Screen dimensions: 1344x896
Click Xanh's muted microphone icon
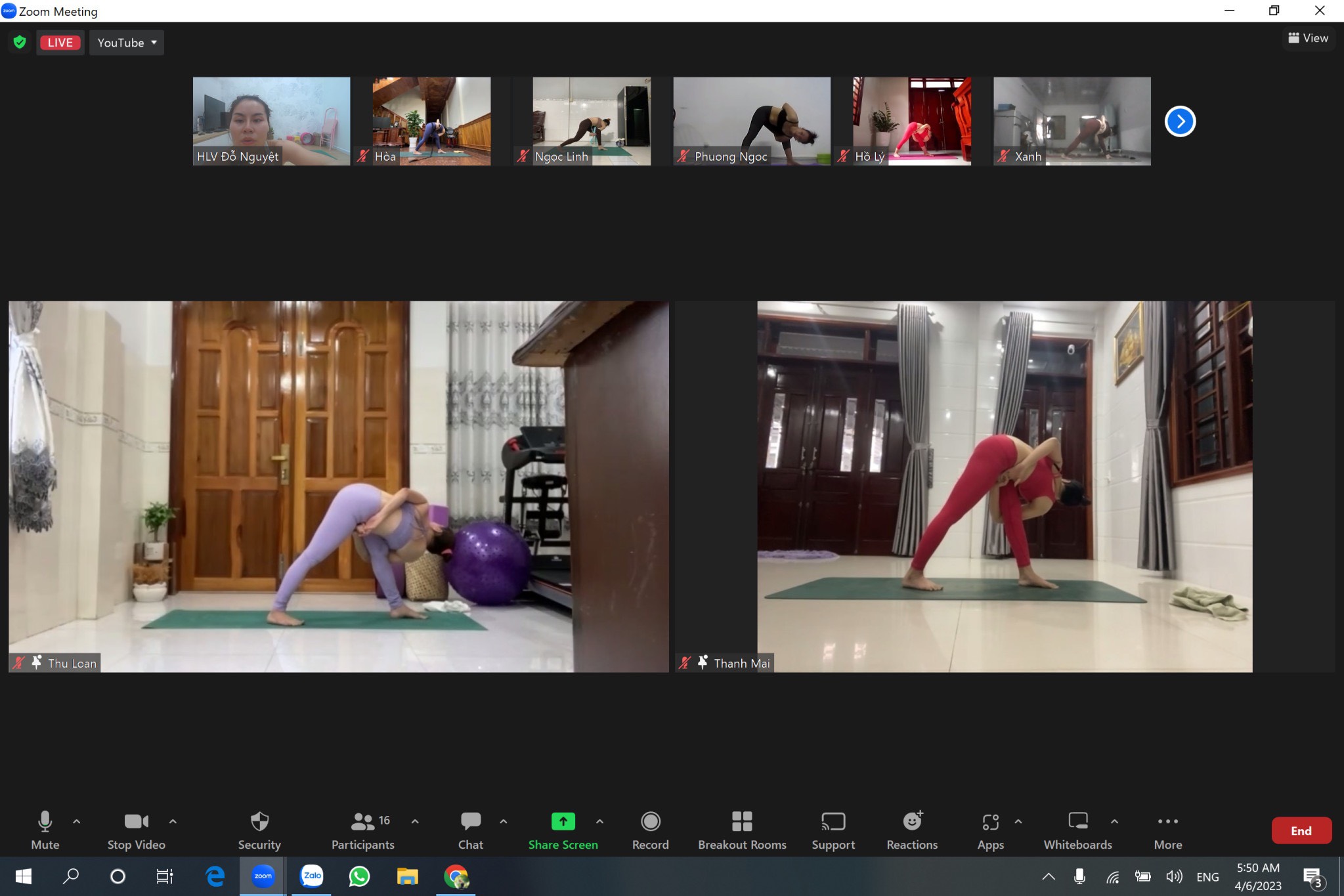(1003, 156)
